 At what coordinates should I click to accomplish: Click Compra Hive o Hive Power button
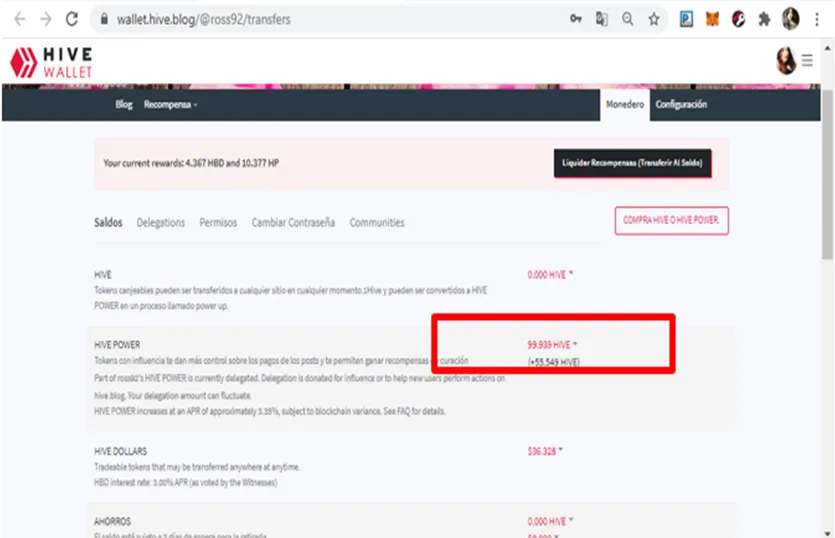672,221
